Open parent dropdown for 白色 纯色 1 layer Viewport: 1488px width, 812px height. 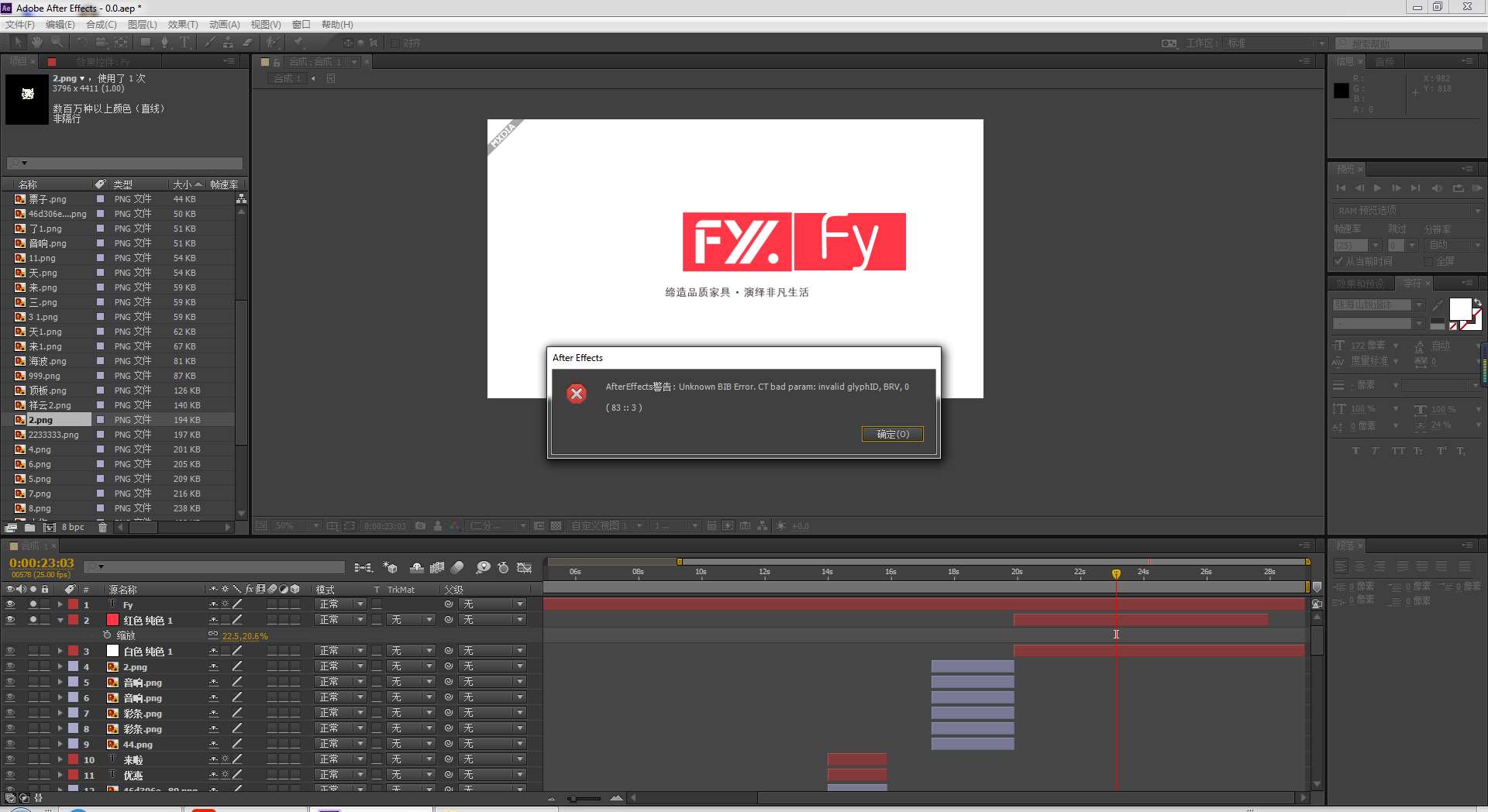coord(493,651)
